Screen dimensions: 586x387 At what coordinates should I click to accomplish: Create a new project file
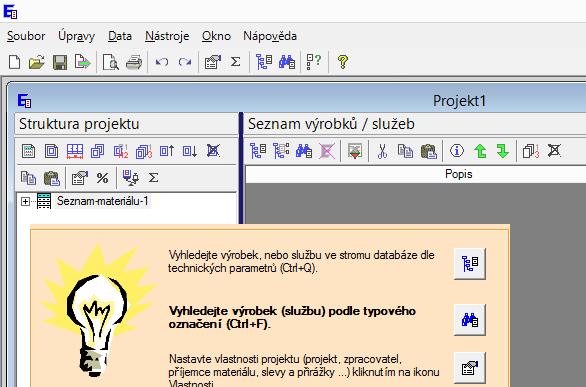point(14,62)
